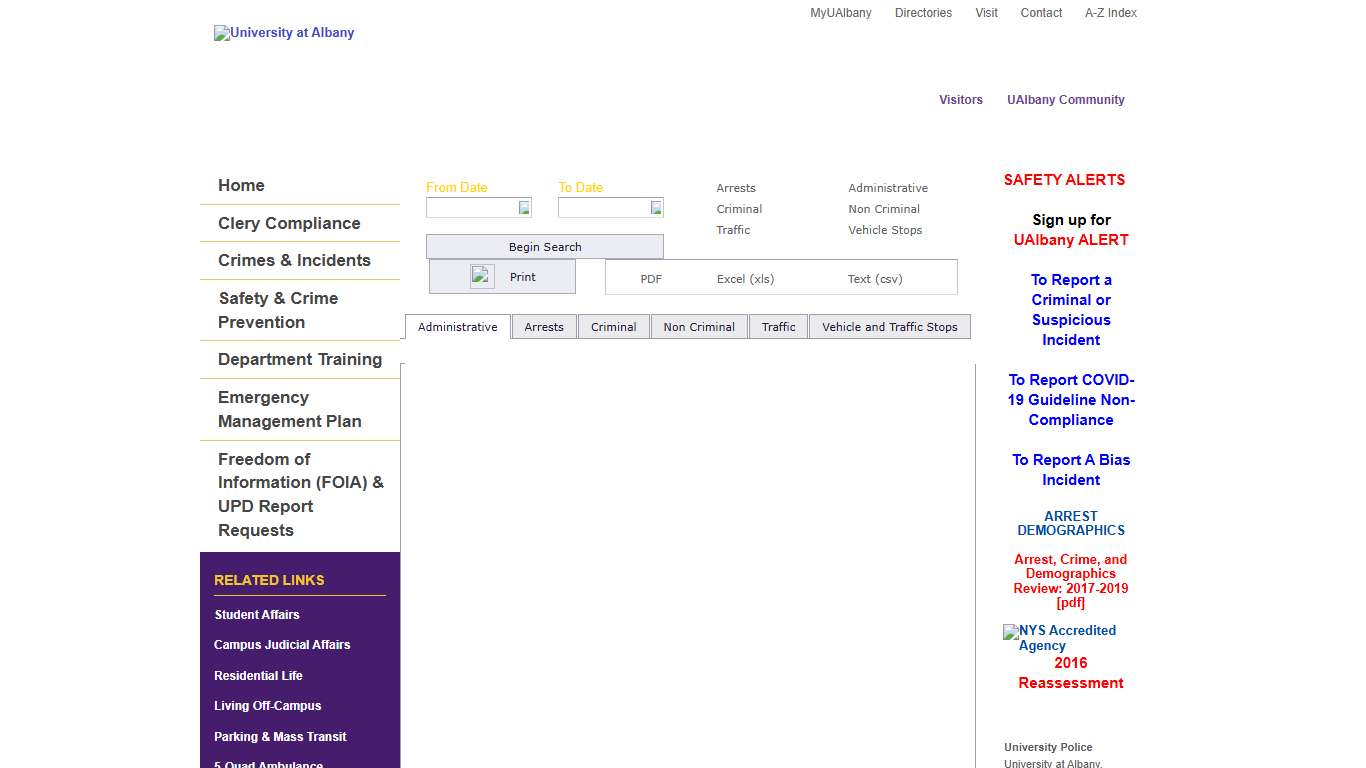This screenshot has height=768, width=1366.
Task: Open the From Date calendar picker icon
Action: [523, 207]
